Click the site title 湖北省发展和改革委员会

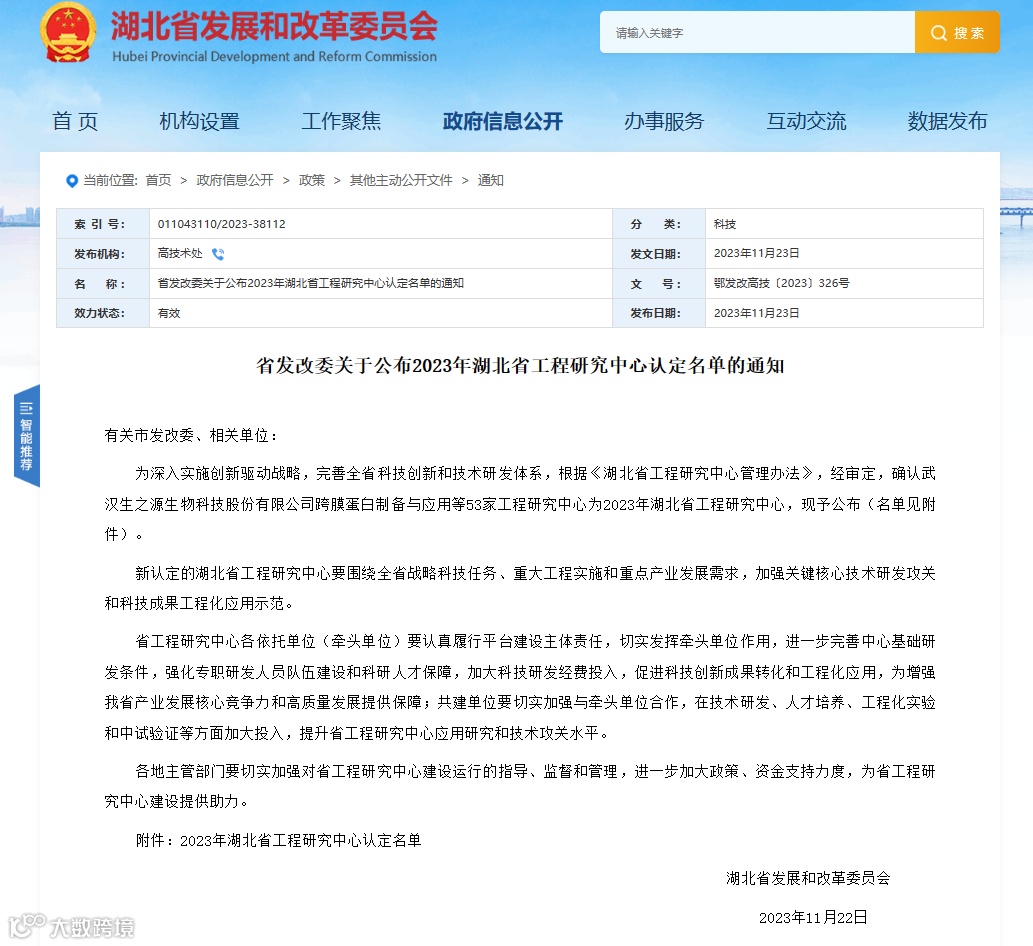[x=274, y=26]
